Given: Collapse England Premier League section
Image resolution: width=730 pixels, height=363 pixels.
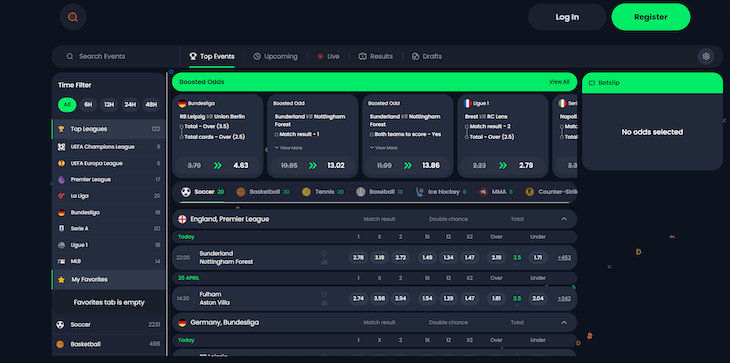Looking at the screenshot, I should [x=564, y=219].
